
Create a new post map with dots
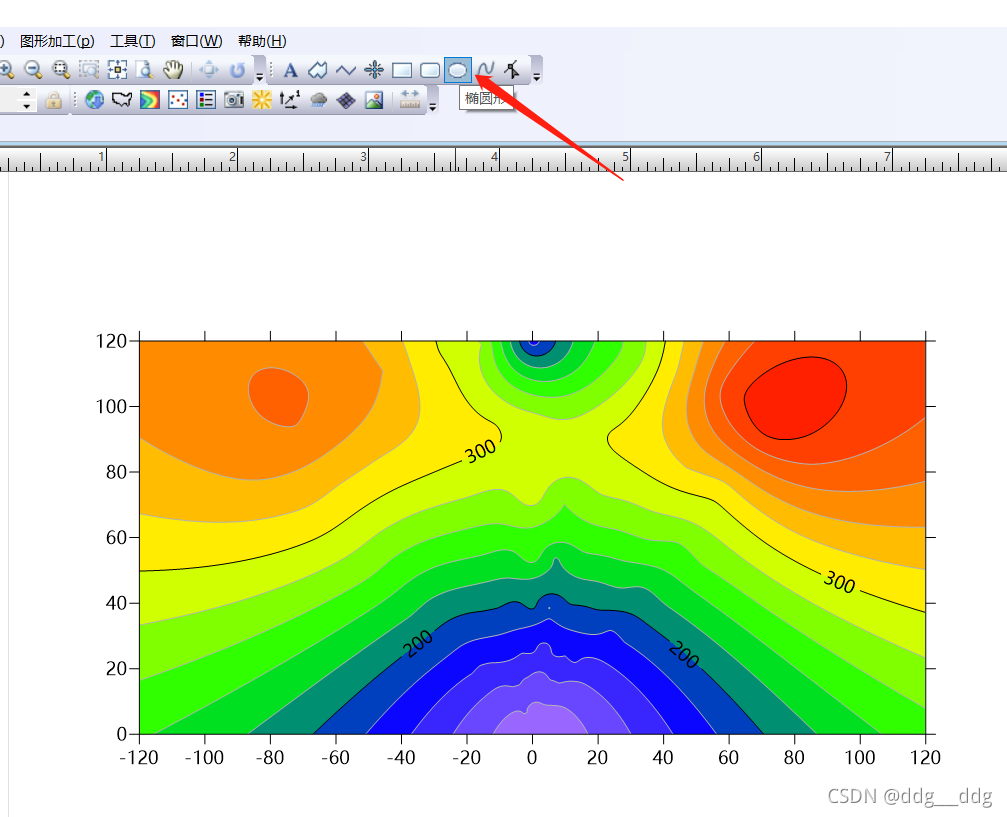click(178, 100)
